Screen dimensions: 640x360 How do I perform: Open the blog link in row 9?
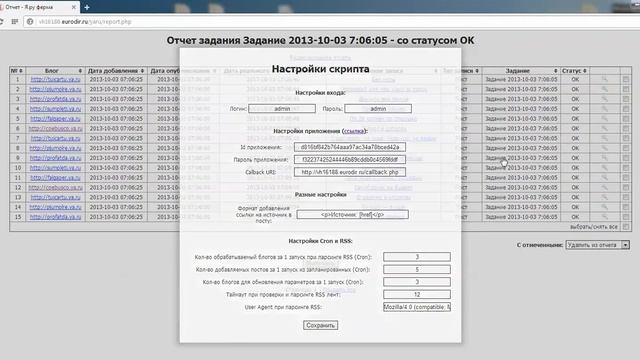55,158
